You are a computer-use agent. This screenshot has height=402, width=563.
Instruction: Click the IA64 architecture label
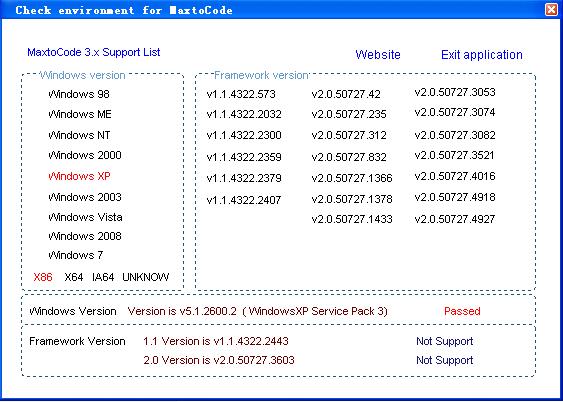click(103, 277)
